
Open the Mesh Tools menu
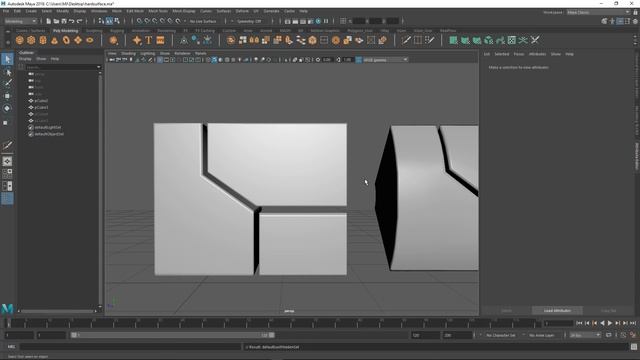coord(158,11)
